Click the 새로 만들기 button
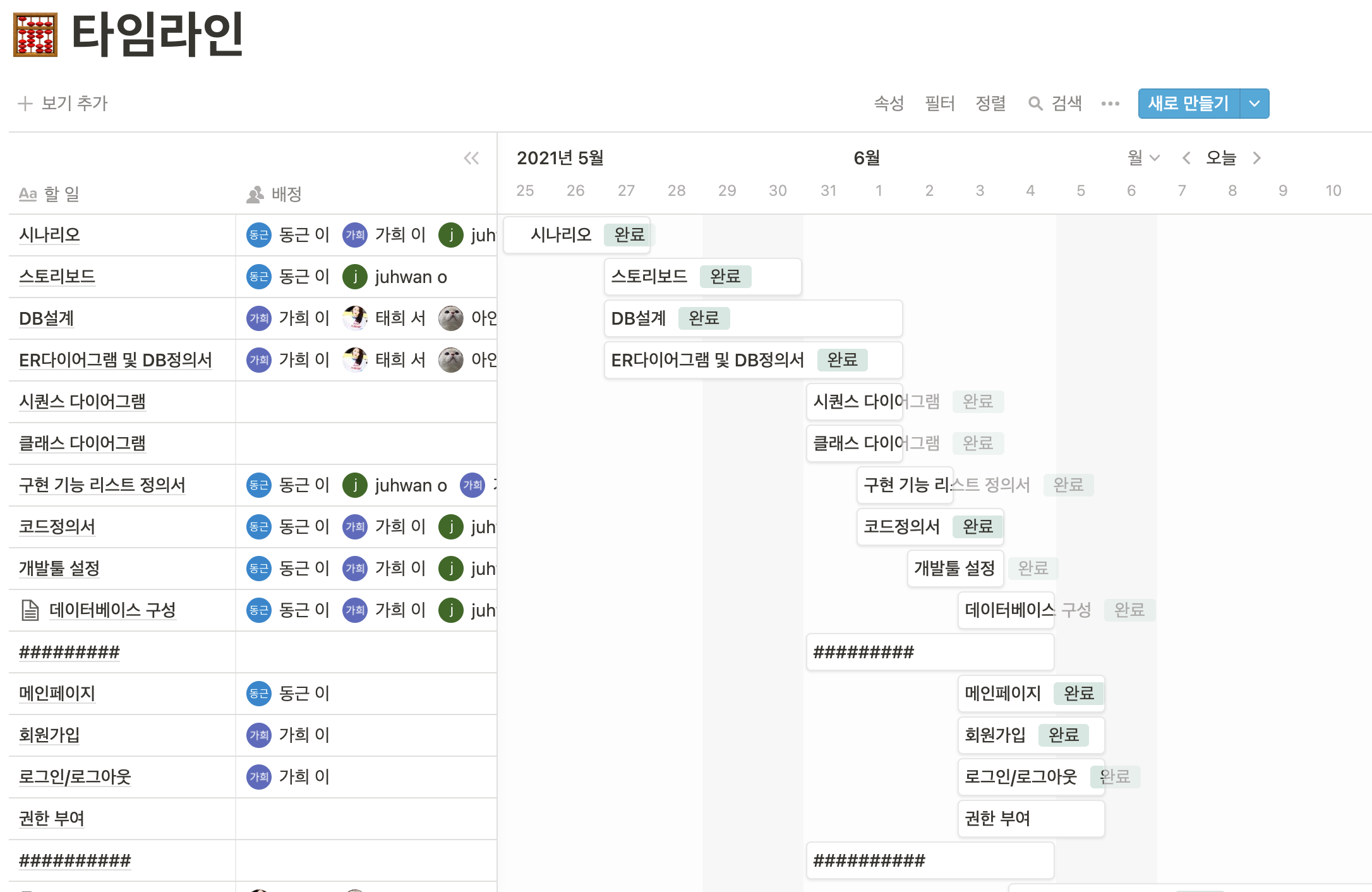The width and height of the screenshot is (1372, 892). click(x=1189, y=104)
